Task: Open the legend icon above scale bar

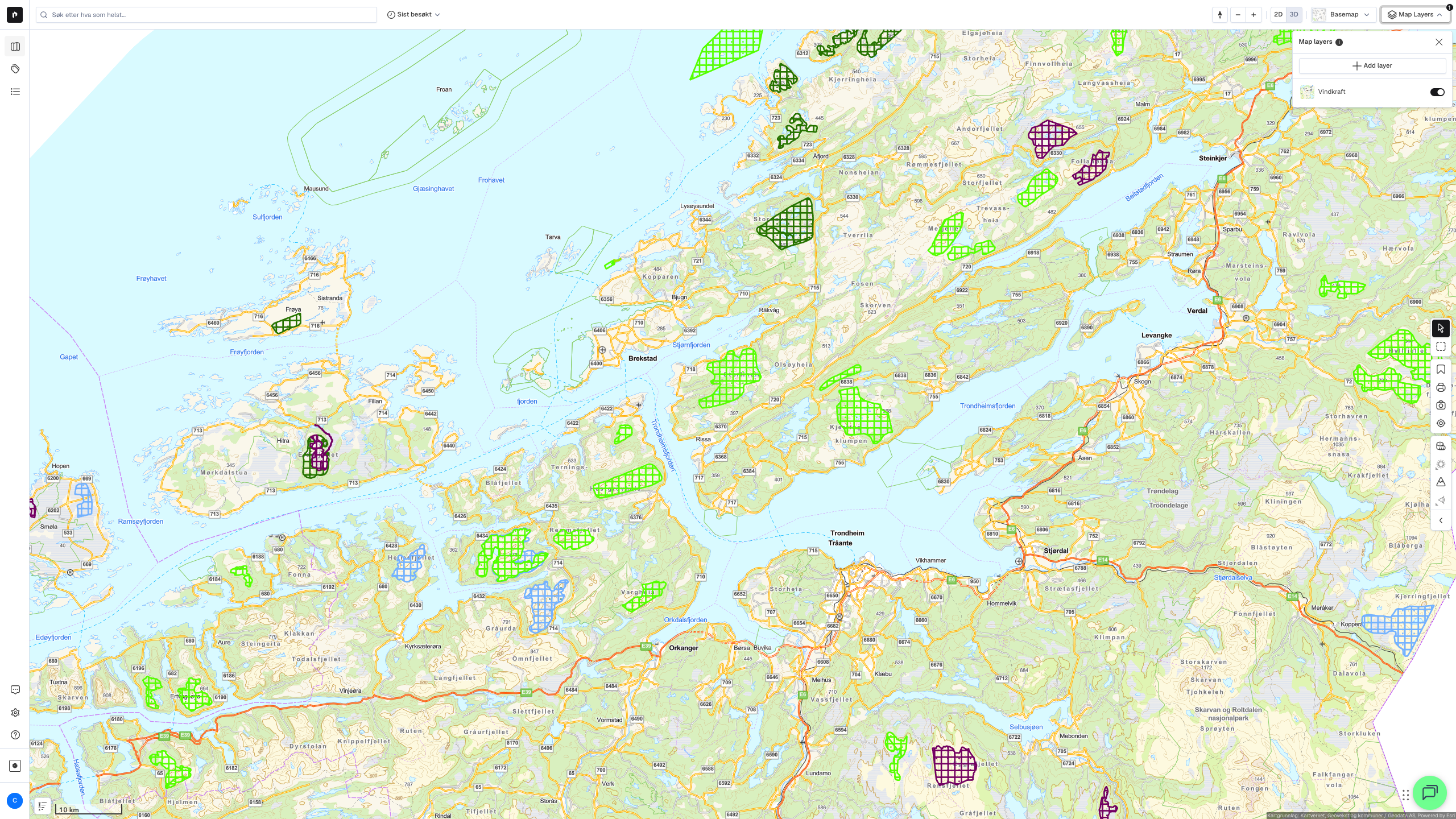Action: 43,806
